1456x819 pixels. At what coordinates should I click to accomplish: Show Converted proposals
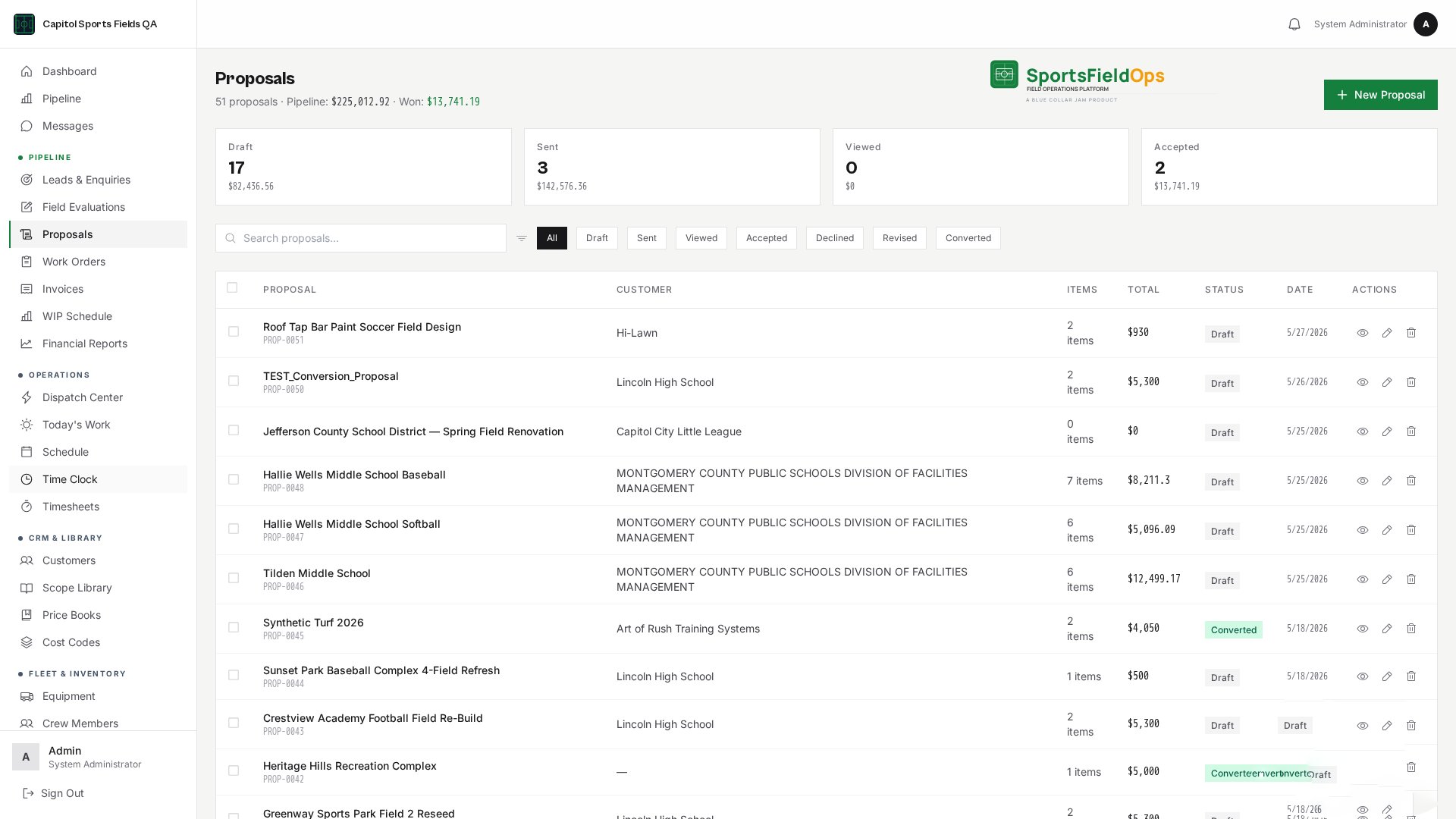click(968, 238)
